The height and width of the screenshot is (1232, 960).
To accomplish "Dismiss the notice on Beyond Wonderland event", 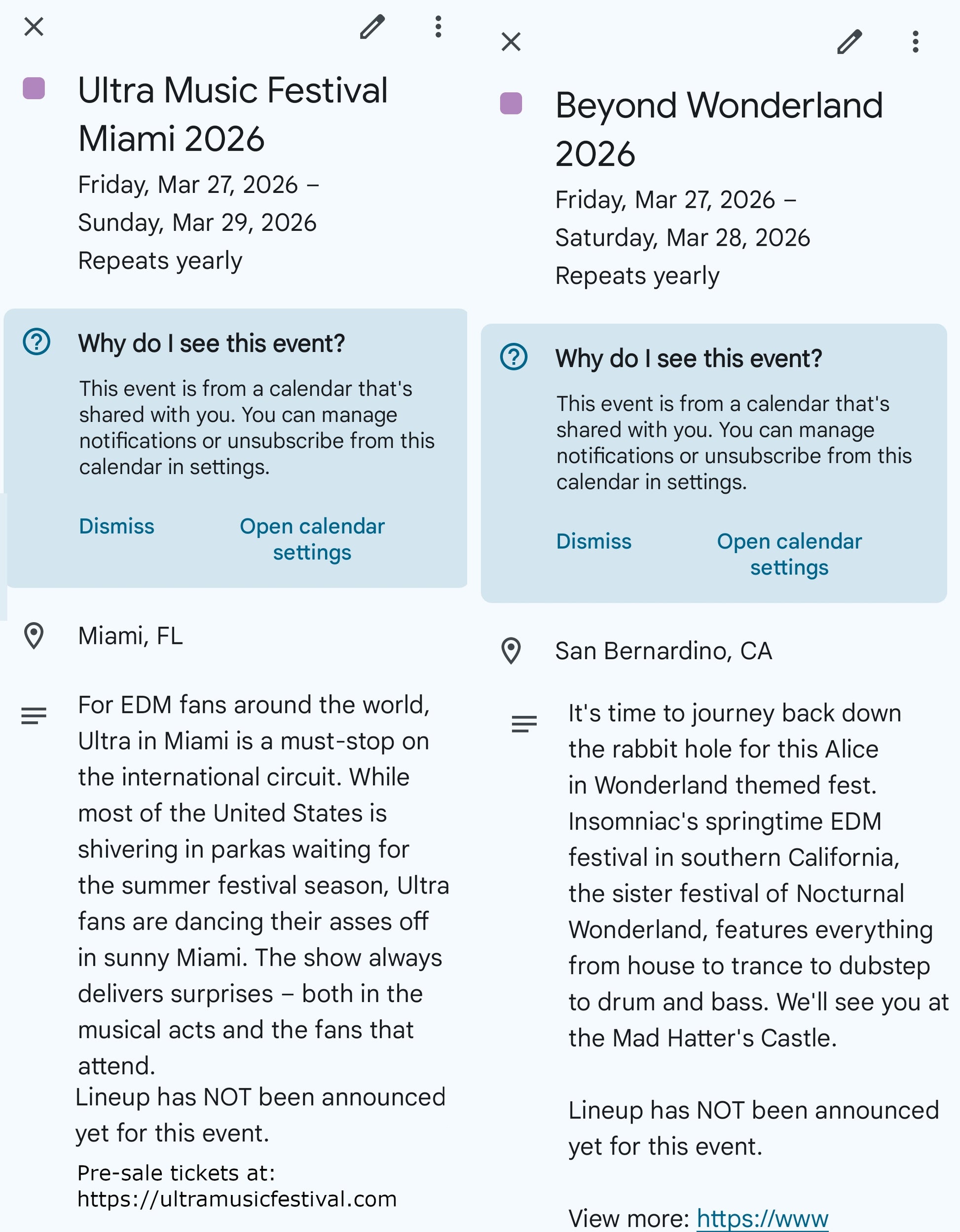I will coord(594,542).
